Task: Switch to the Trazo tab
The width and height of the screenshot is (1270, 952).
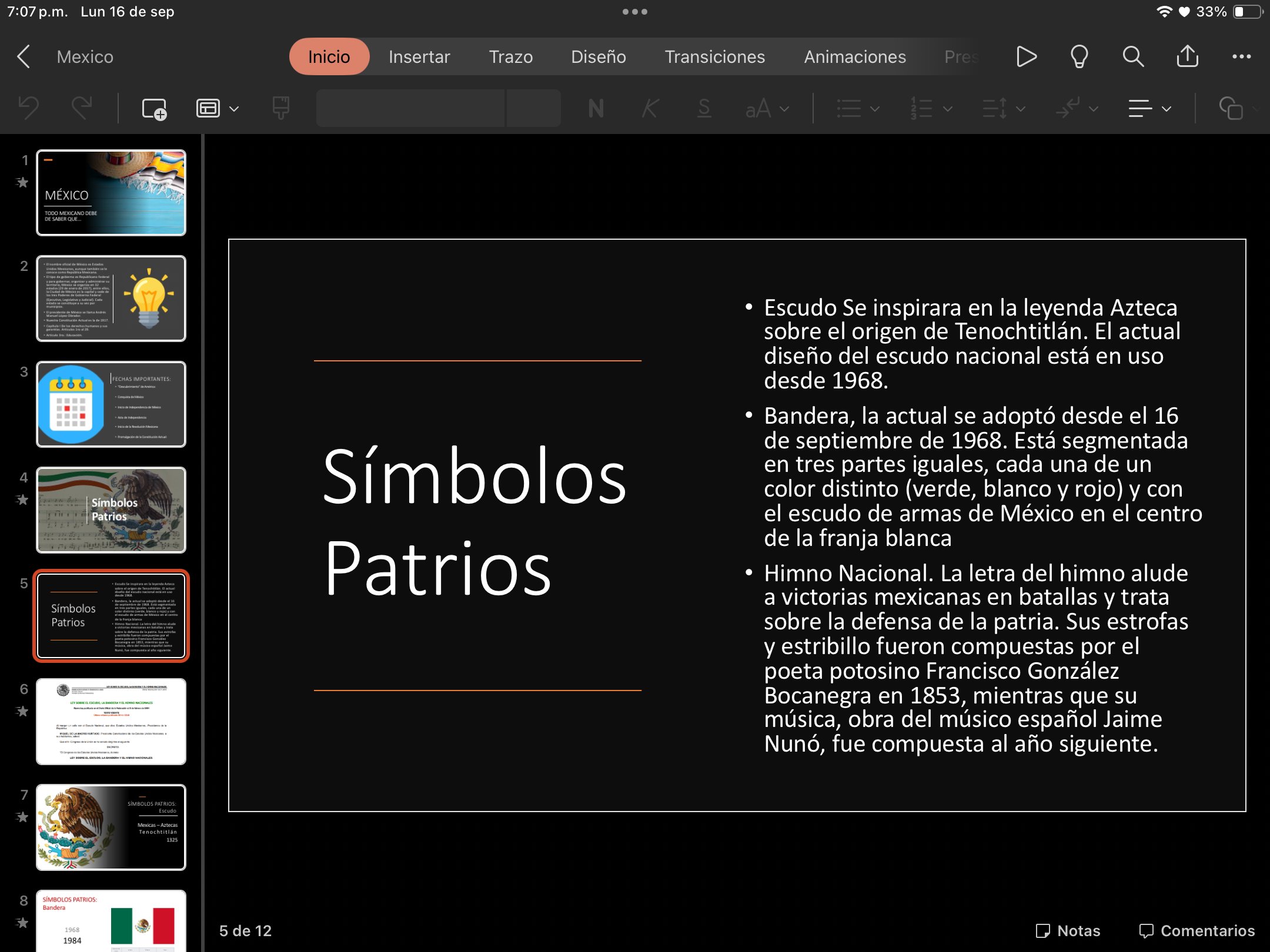Action: [511, 57]
